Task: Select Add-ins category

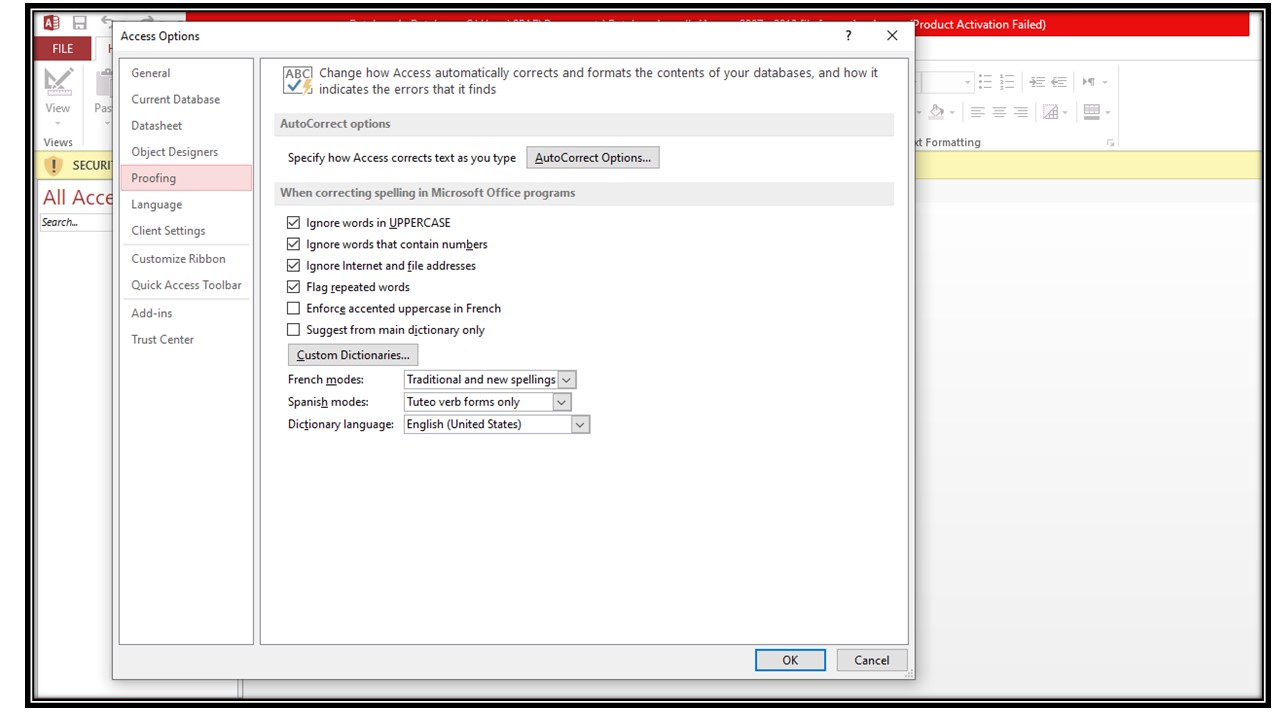Action: 185,313
